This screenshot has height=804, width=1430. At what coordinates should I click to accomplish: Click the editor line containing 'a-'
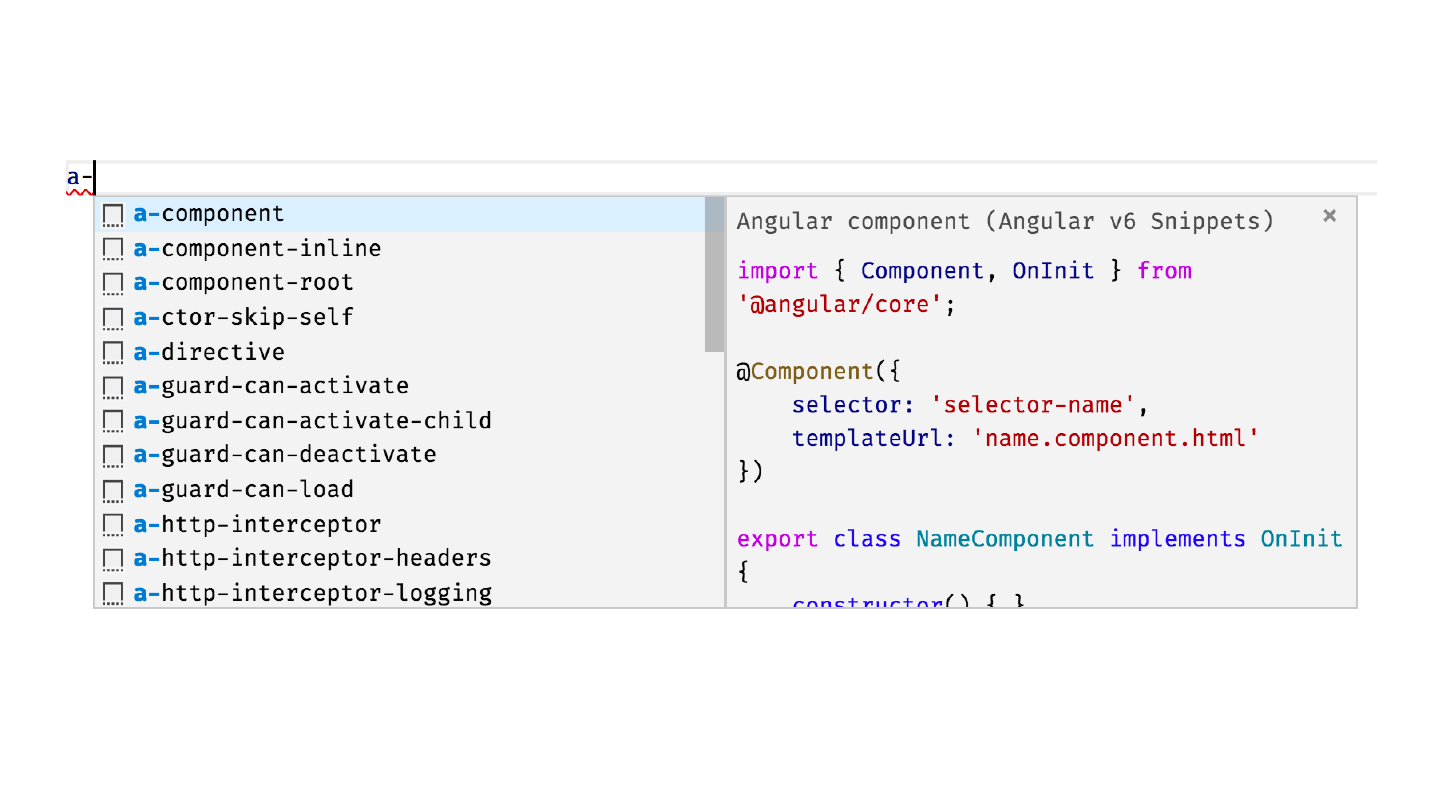click(721, 178)
